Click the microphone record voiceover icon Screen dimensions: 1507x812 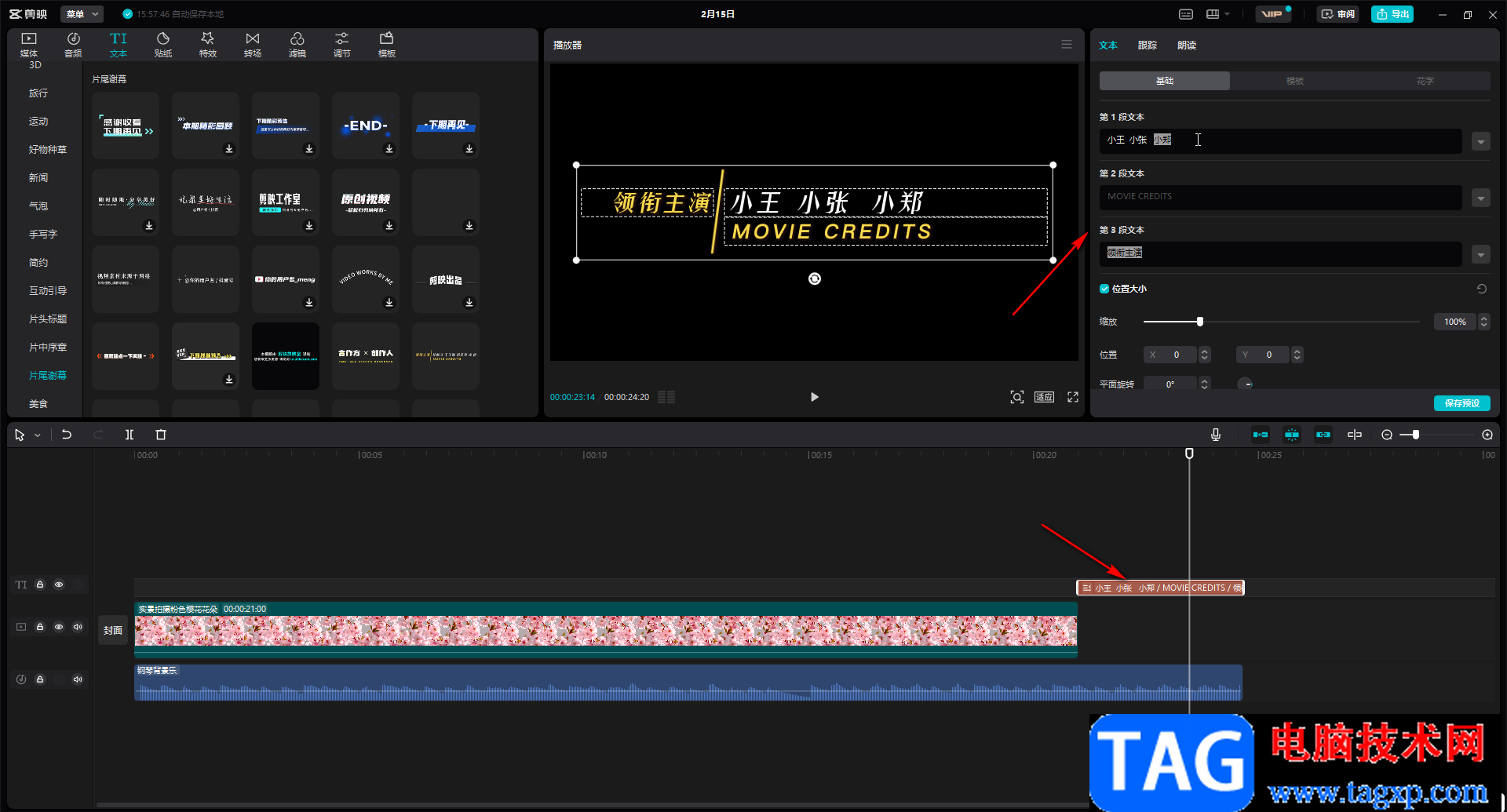[x=1216, y=435]
